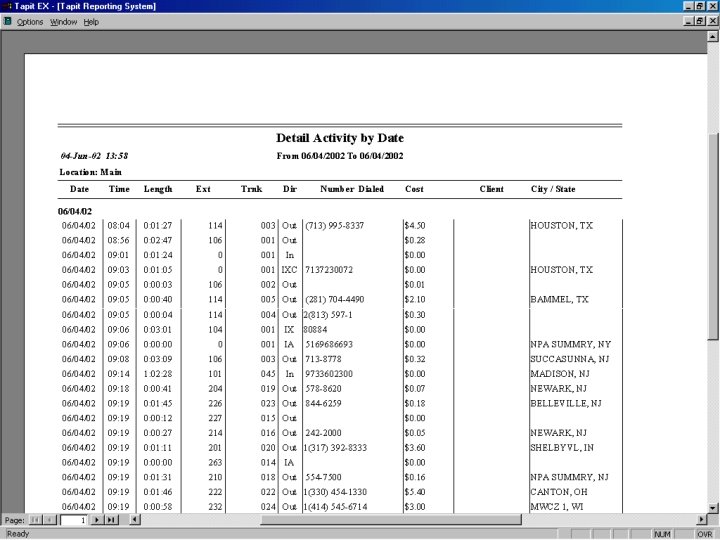The image size is (720, 540).
Task: Click the vertical scrollbar up arrow
Action: 713,36
